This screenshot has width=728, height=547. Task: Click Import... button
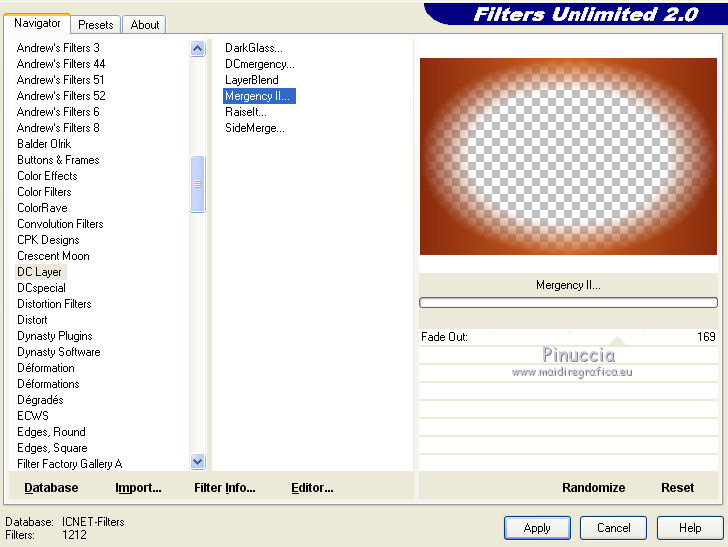tap(138, 488)
